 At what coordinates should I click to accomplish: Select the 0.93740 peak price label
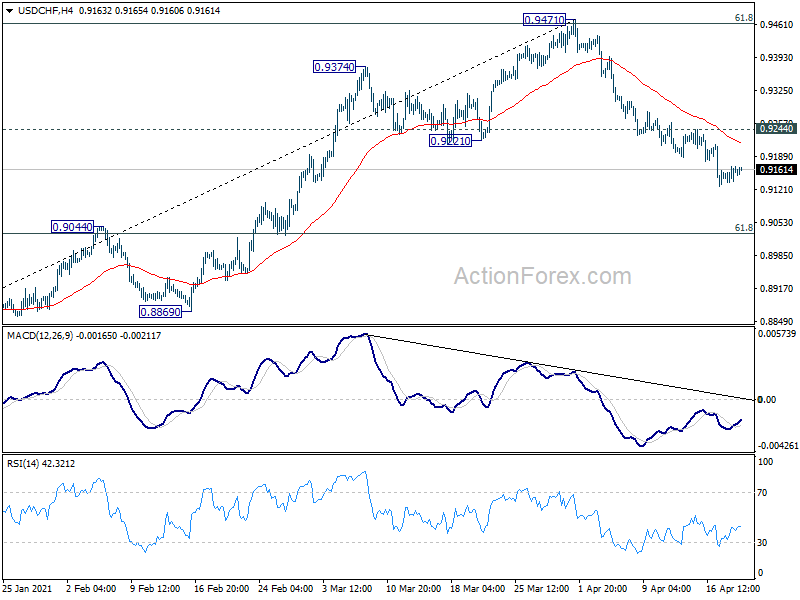(x=334, y=67)
